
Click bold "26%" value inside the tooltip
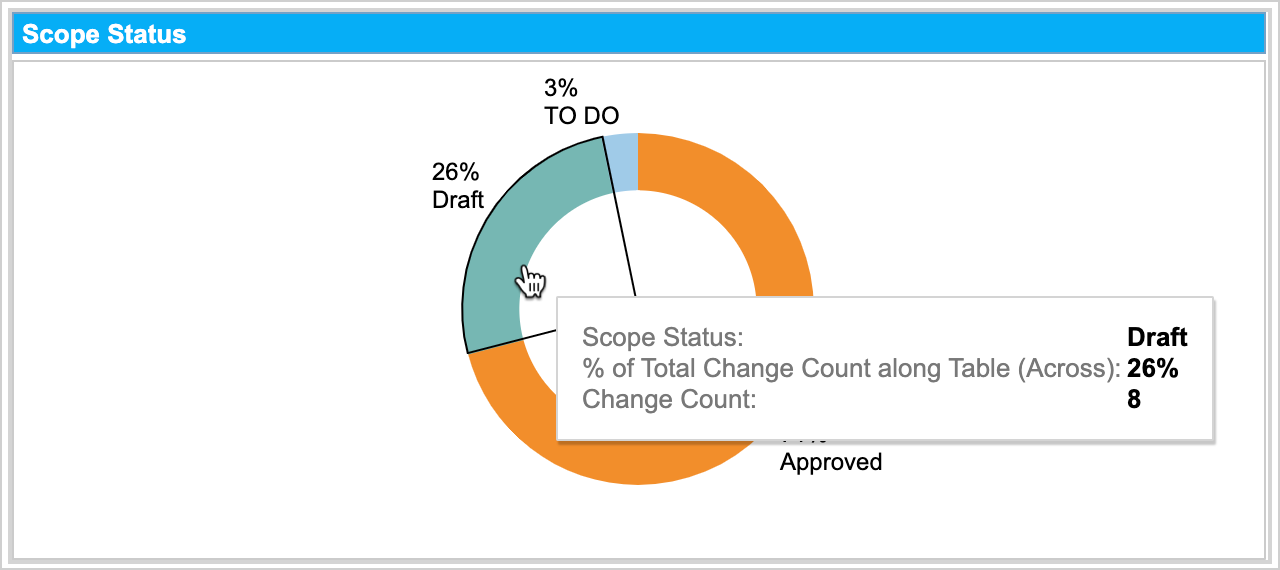[x=1152, y=369]
